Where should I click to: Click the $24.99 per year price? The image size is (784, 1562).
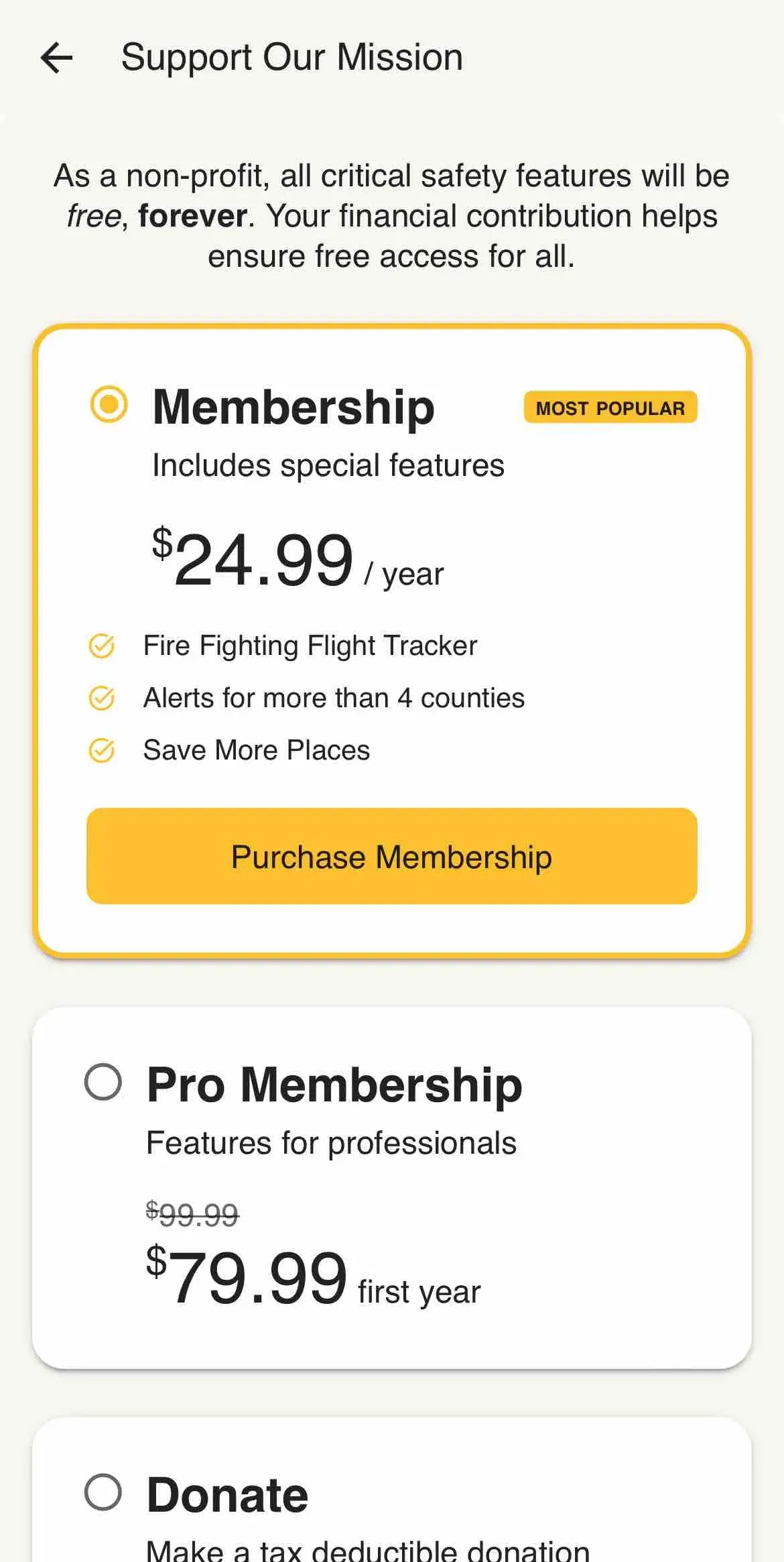[298, 560]
